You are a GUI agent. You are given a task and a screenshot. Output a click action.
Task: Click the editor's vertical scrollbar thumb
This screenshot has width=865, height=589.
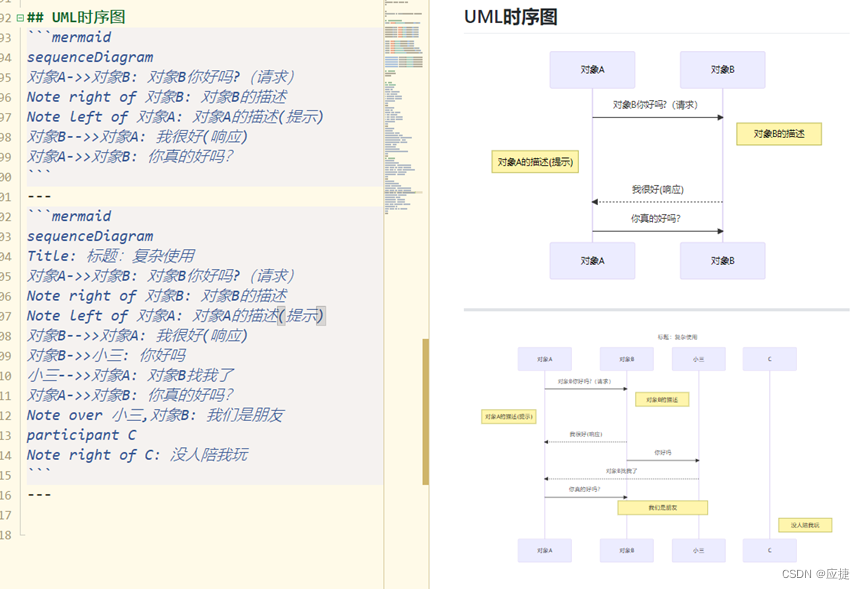click(426, 411)
